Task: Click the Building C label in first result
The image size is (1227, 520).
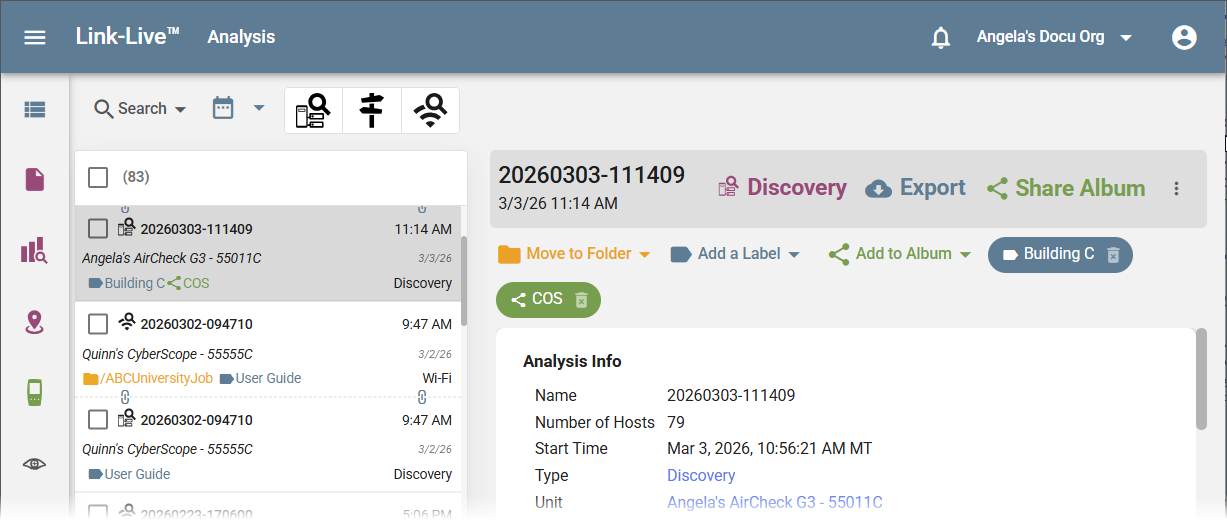Action: pyautogui.click(x=127, y=283)
